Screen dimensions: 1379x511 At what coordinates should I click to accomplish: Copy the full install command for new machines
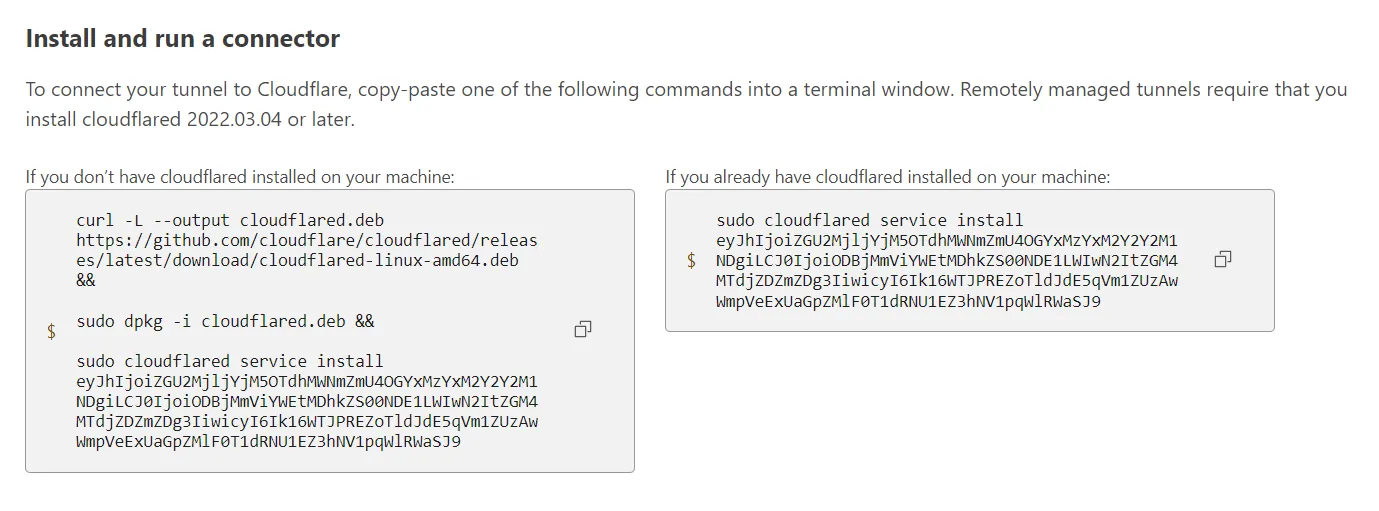click(583, 330)
